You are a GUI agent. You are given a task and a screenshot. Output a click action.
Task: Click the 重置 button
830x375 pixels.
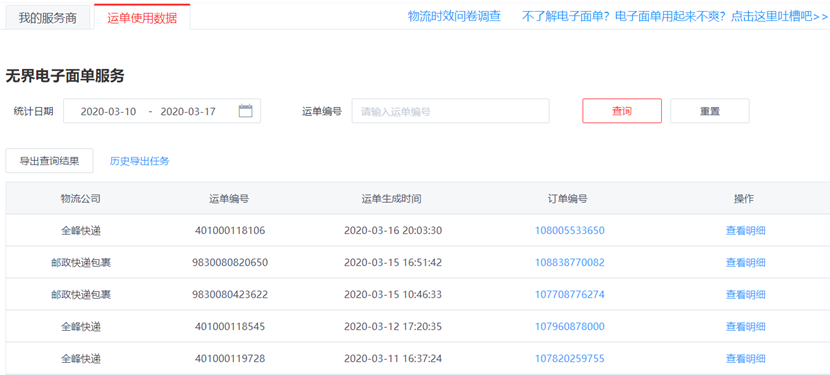pyautogui.click(x=710, y=111)
